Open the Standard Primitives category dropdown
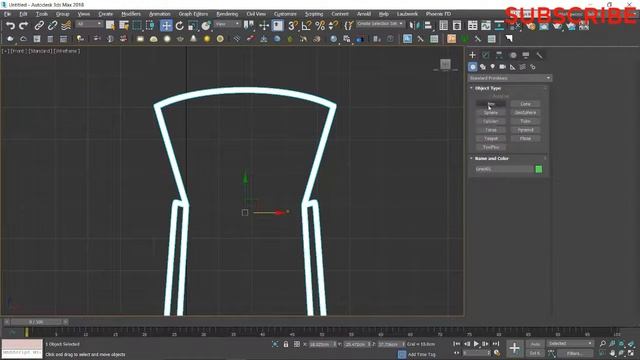 point(509,78)
